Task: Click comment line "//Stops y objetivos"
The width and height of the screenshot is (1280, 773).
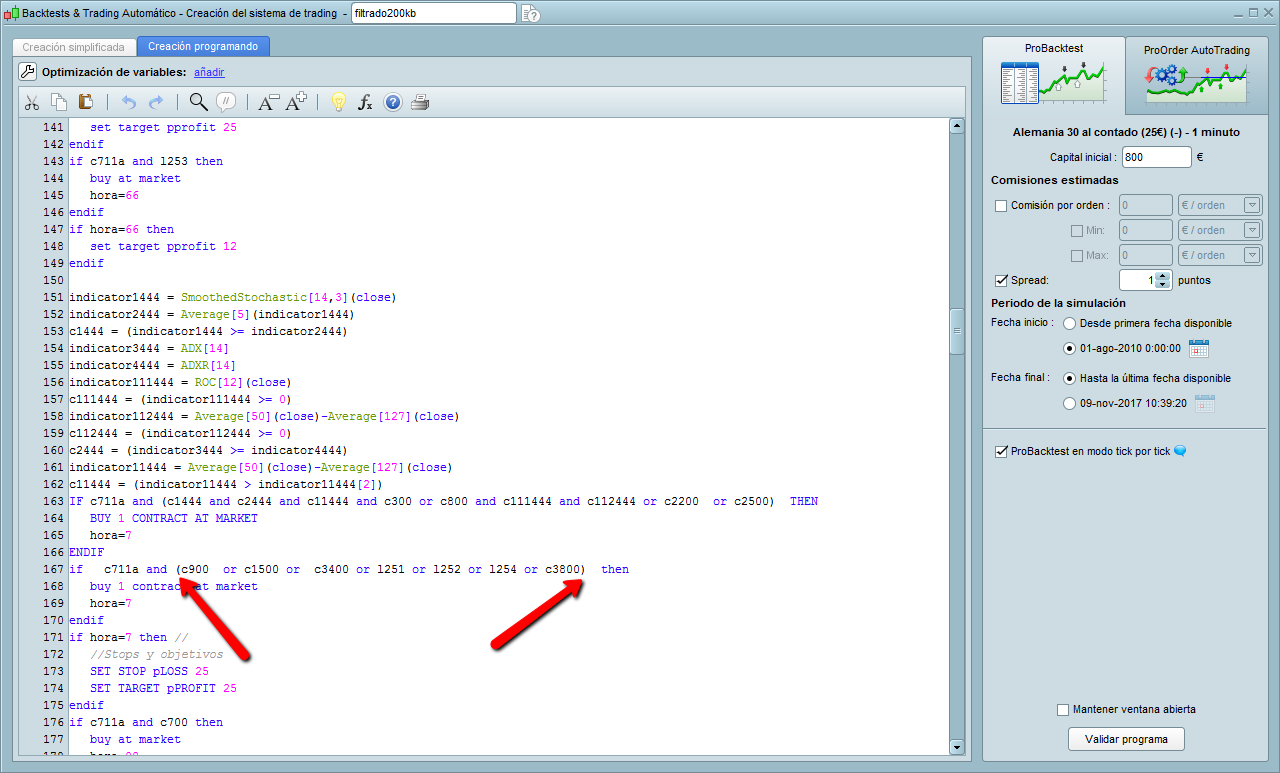Action: click(x=156, y=654)
